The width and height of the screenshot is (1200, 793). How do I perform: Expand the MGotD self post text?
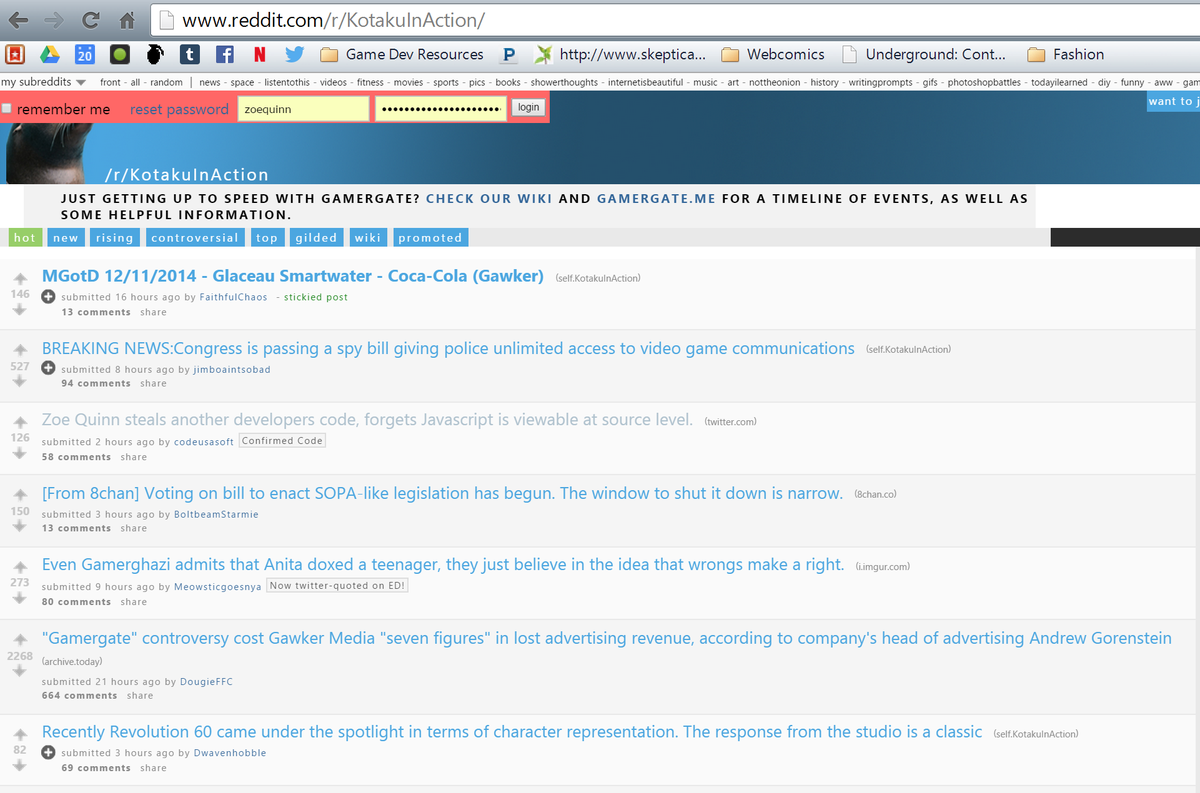point(48,297)
